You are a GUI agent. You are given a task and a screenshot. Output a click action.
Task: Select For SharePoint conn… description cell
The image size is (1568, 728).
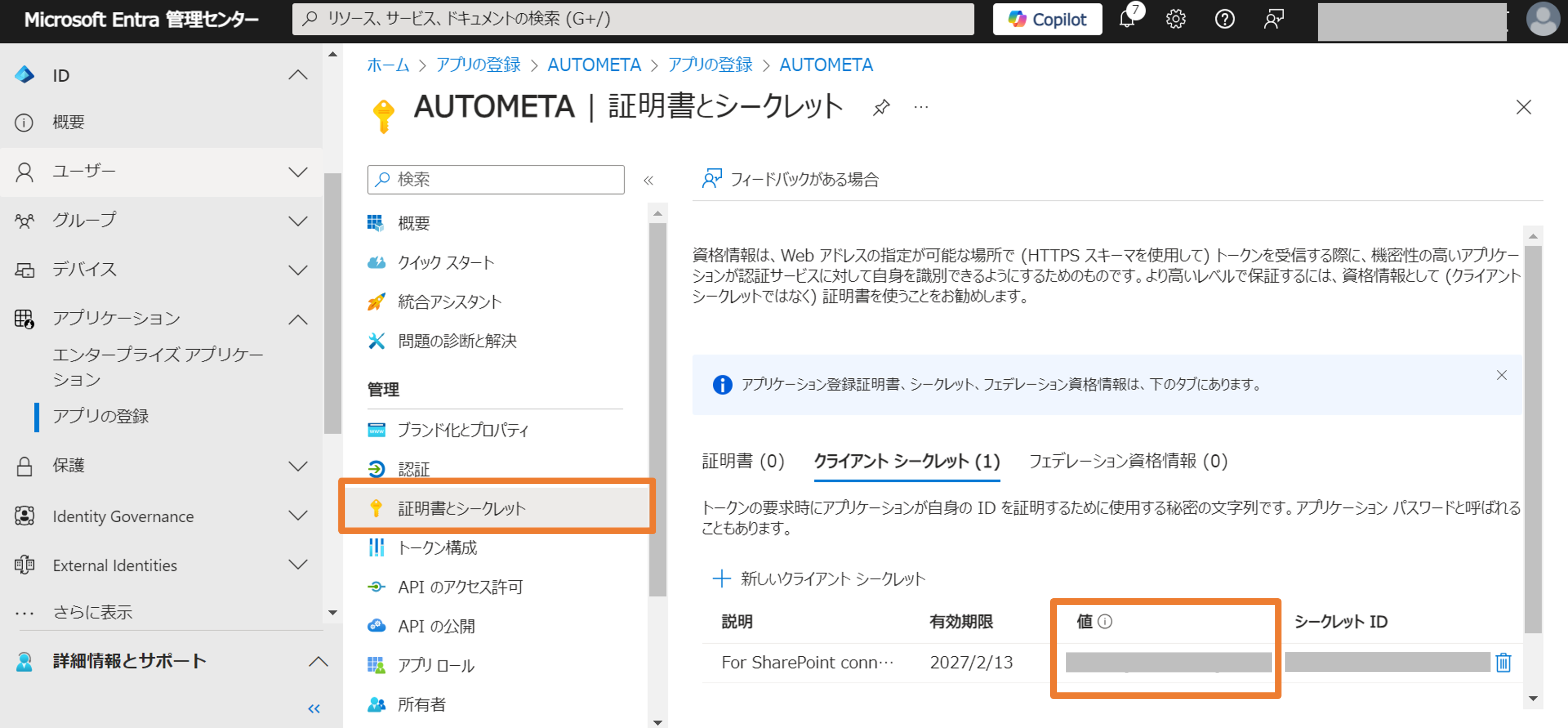(807, 662)
